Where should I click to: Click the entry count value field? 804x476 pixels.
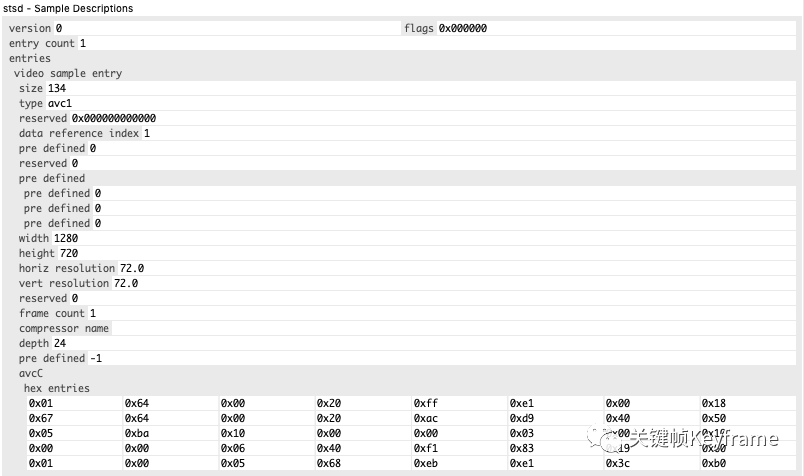click(x=436, y=43)
